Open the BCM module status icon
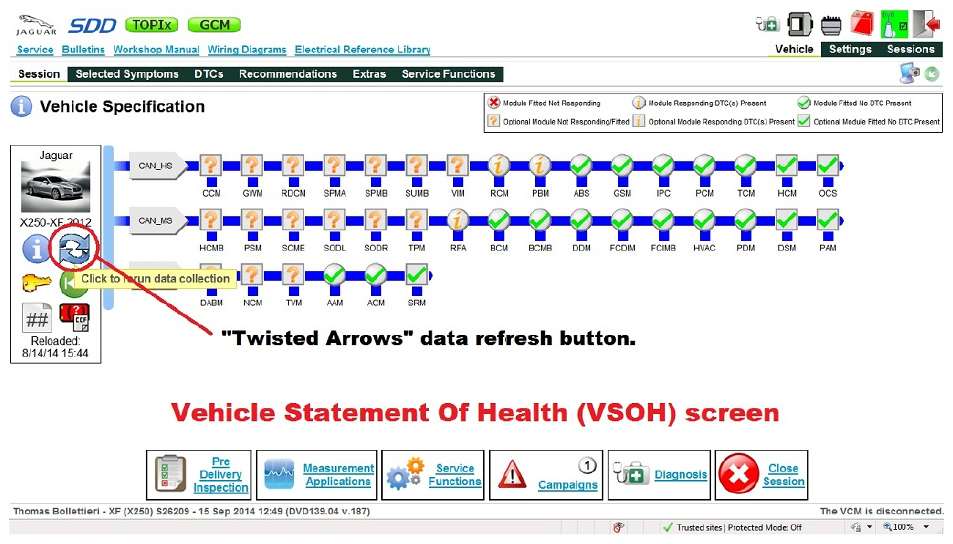Screen dimensions: 953x544 (x=499, y=220)
